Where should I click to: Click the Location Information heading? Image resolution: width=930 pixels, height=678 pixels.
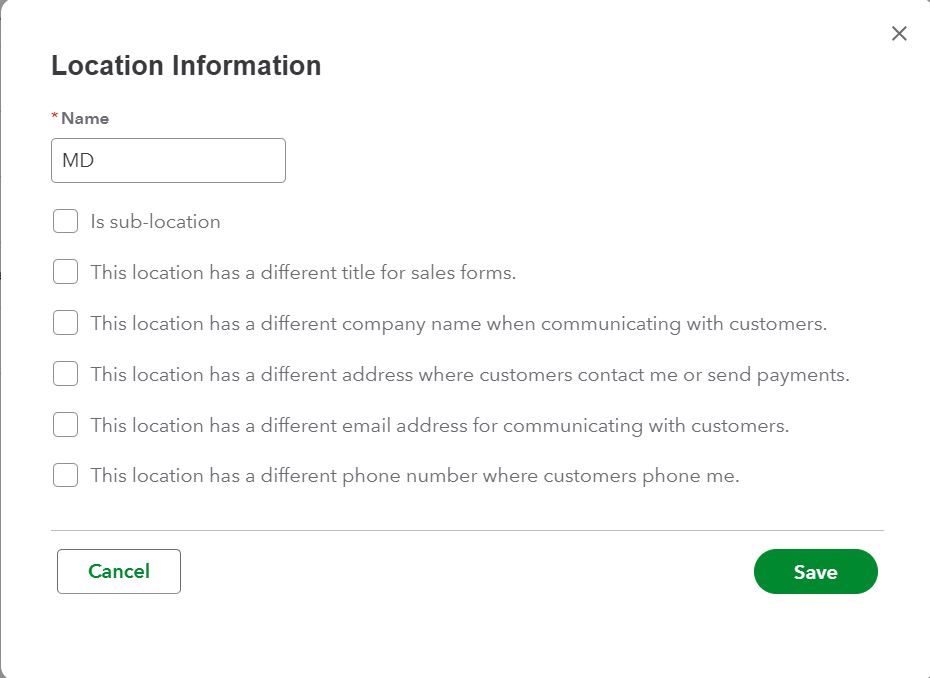[x=186, y=66]
